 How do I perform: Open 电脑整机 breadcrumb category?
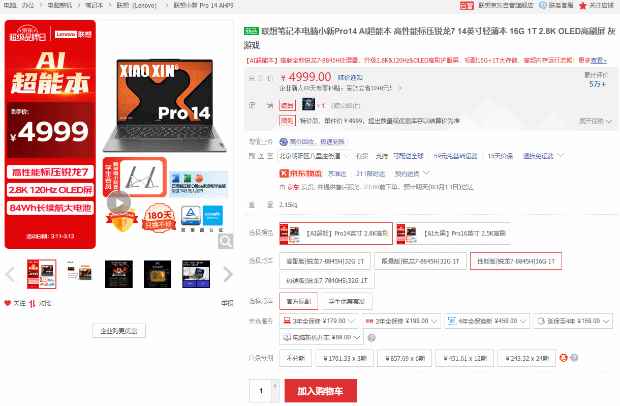click(60, 5)
